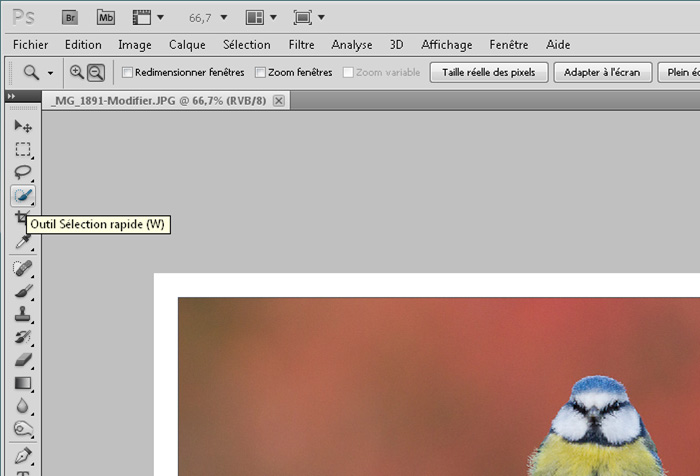Select the zoom out magnifier mode
The height and width of the screenshot is (476, 700).
[96, 72]
